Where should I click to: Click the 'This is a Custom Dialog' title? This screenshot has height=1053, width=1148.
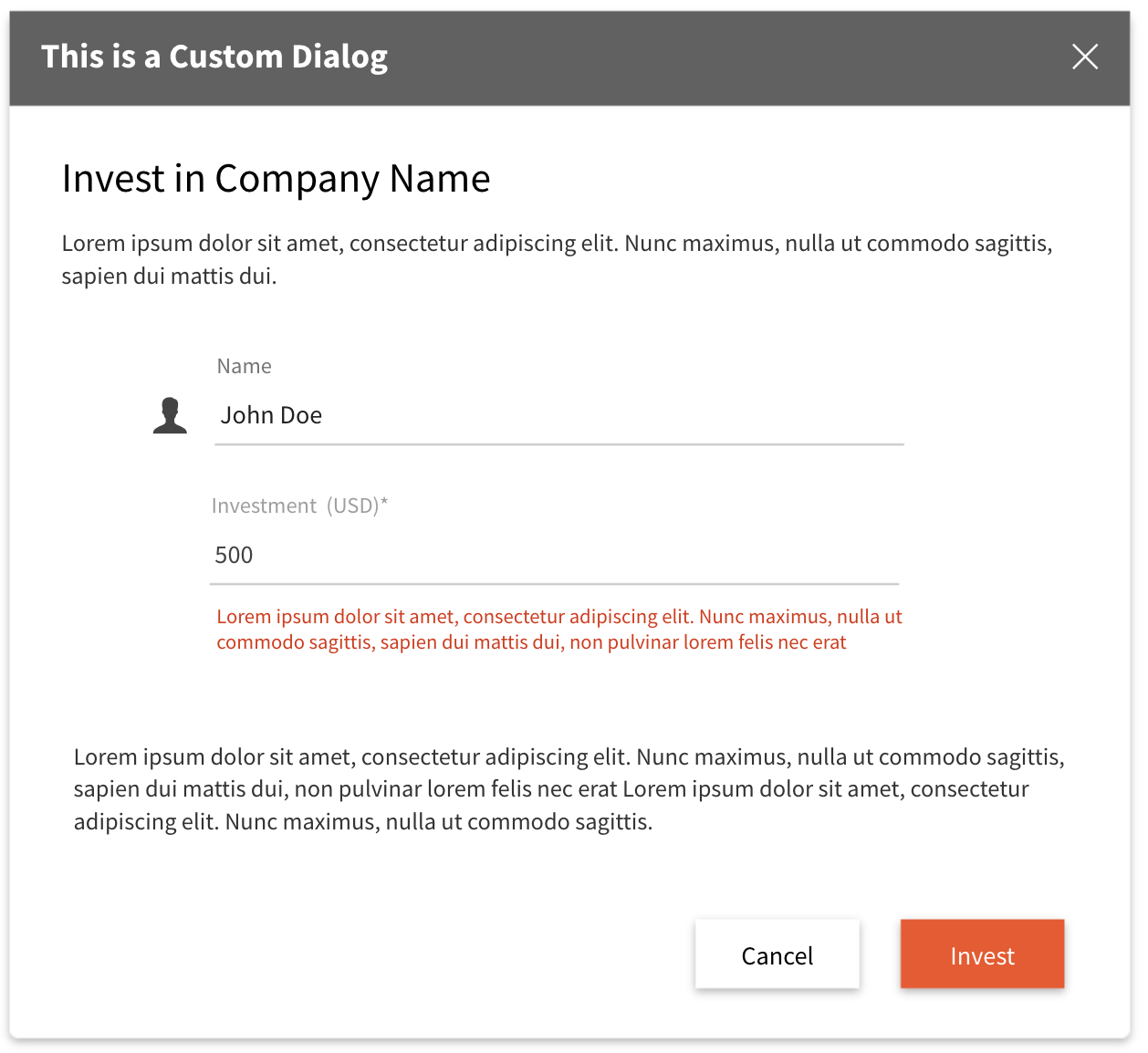(214, 57)
